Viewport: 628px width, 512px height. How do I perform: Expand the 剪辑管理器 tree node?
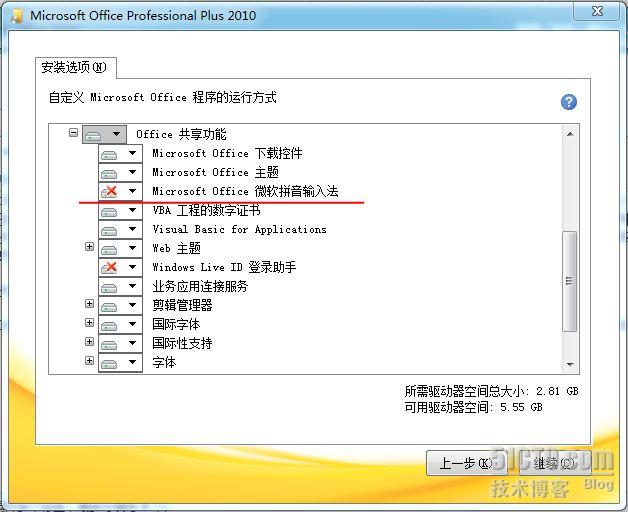[x=89, y=304]
